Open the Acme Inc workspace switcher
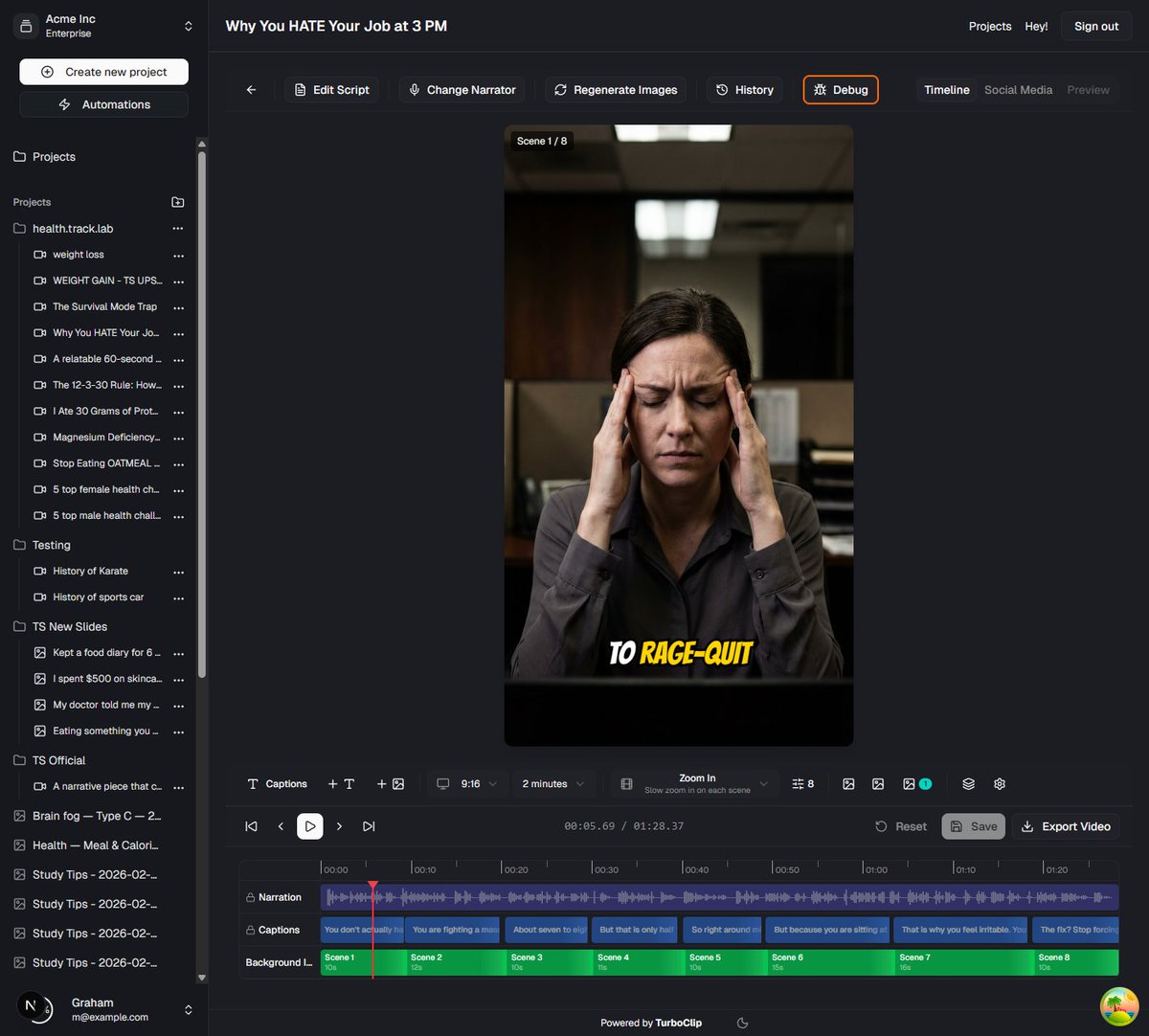The image size is (1149, 1036). (x=103, y=26)
